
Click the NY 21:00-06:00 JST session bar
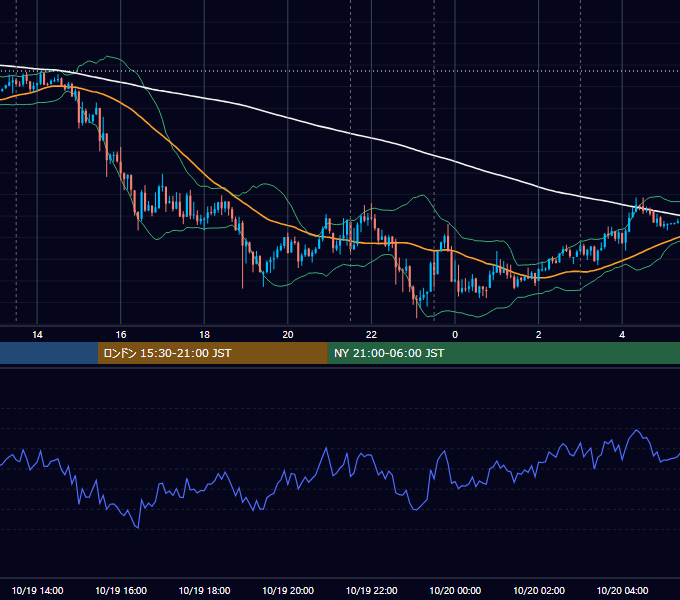pos(503,353)
